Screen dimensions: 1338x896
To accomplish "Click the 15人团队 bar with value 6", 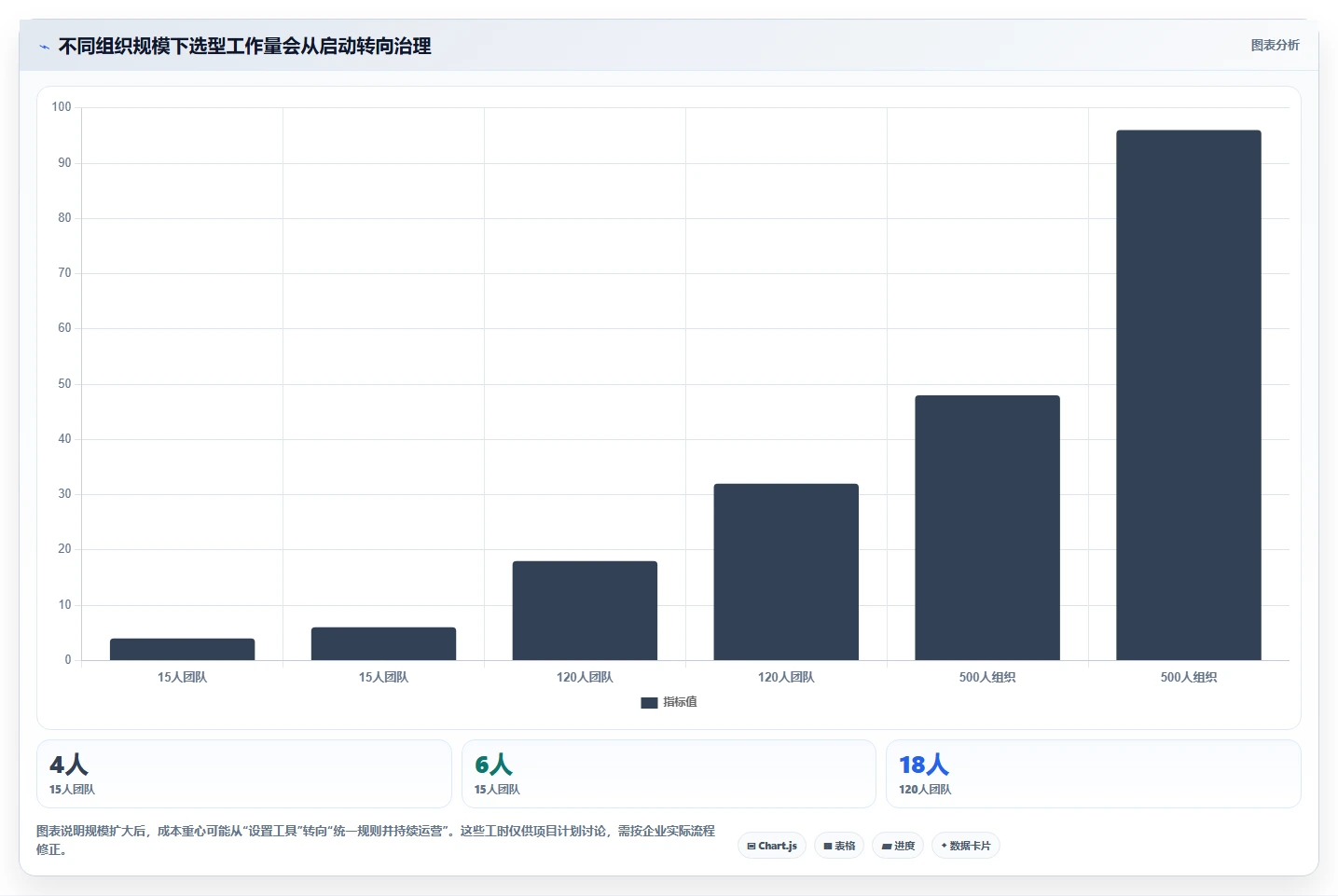I will [x=383, y=643].
